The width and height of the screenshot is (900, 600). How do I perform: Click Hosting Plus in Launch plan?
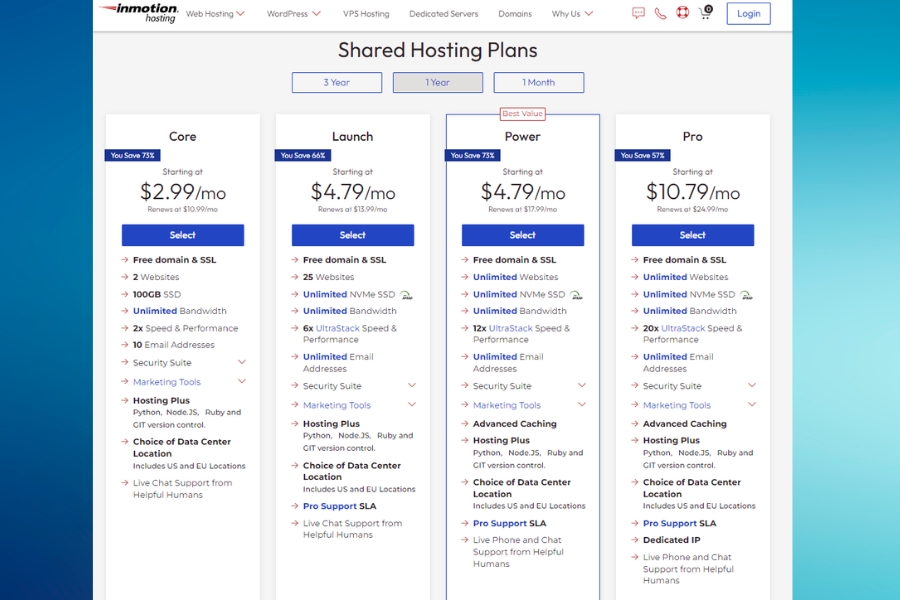(x=331, y=424)
